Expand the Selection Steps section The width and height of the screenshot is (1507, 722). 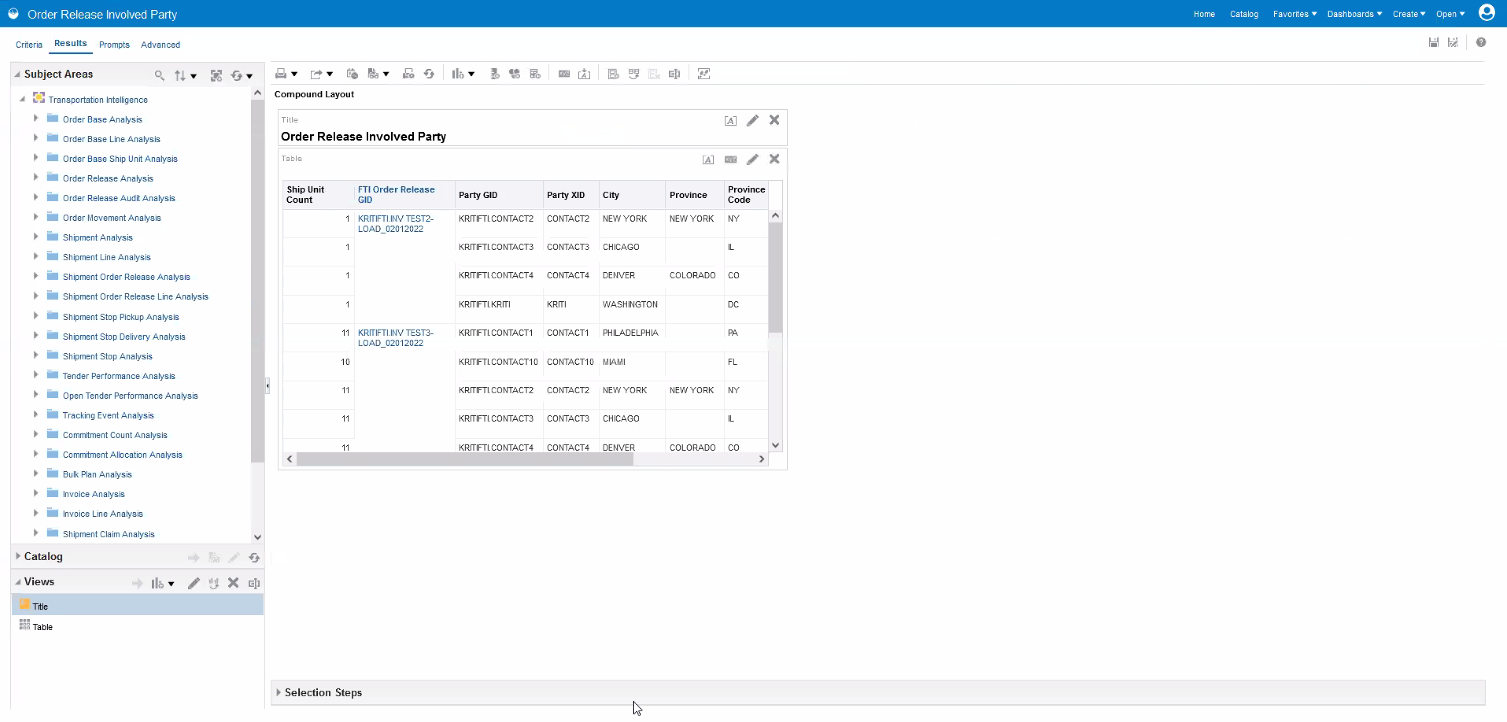pos(279,692)
